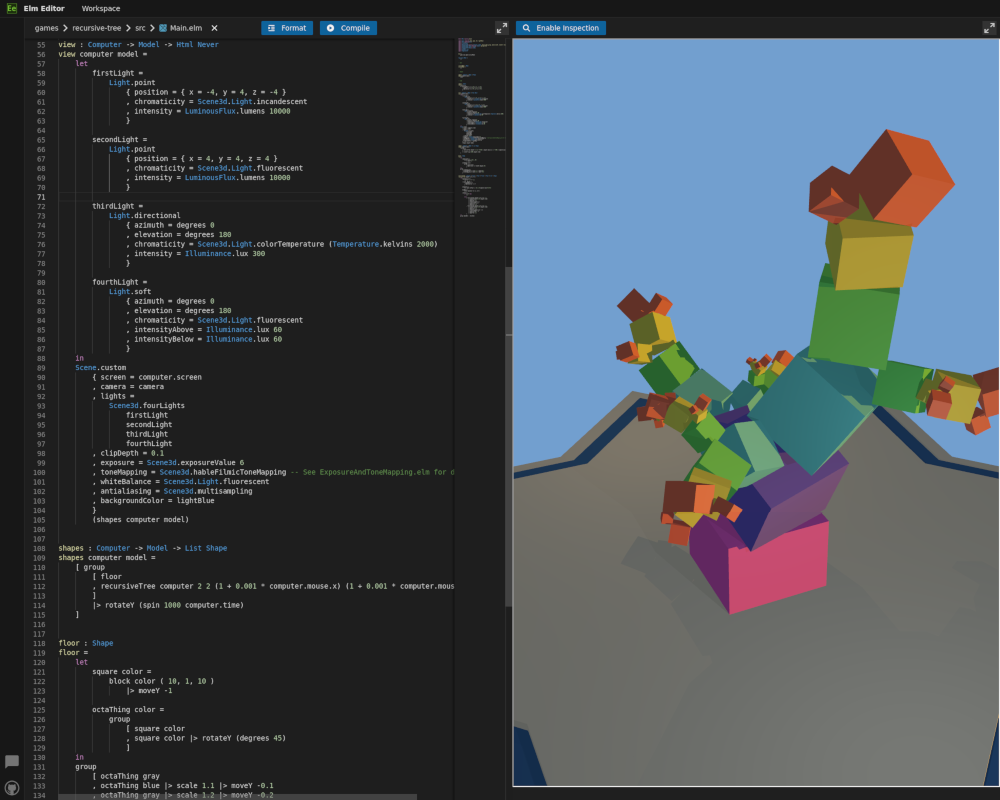This screenshot has height=800, width=1000.
Task: Open the GitHub link icon
Action: (12, 787)
